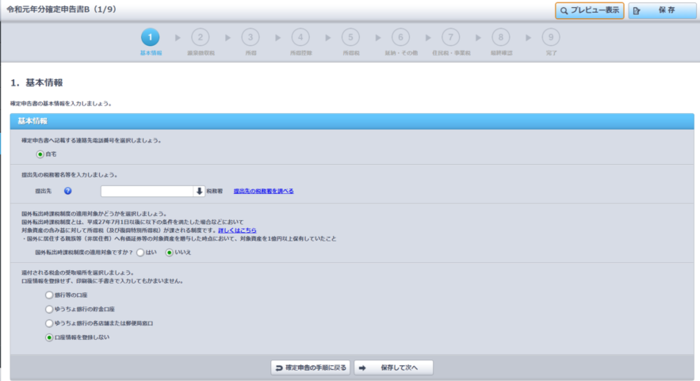The image size is (700, 381).
Task: Select the 自宅 radio button
Action: click(40, 155)
